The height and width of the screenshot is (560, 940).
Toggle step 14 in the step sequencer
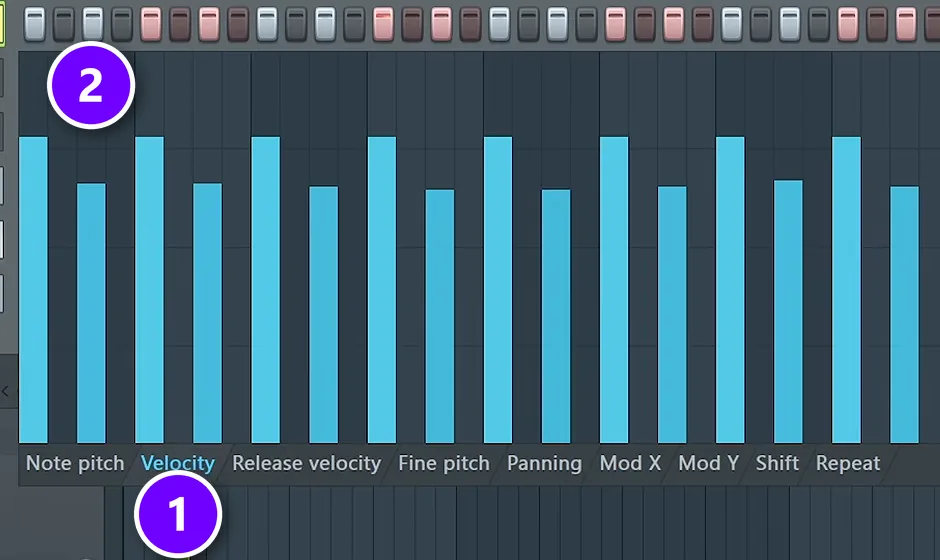pos(412,25)
